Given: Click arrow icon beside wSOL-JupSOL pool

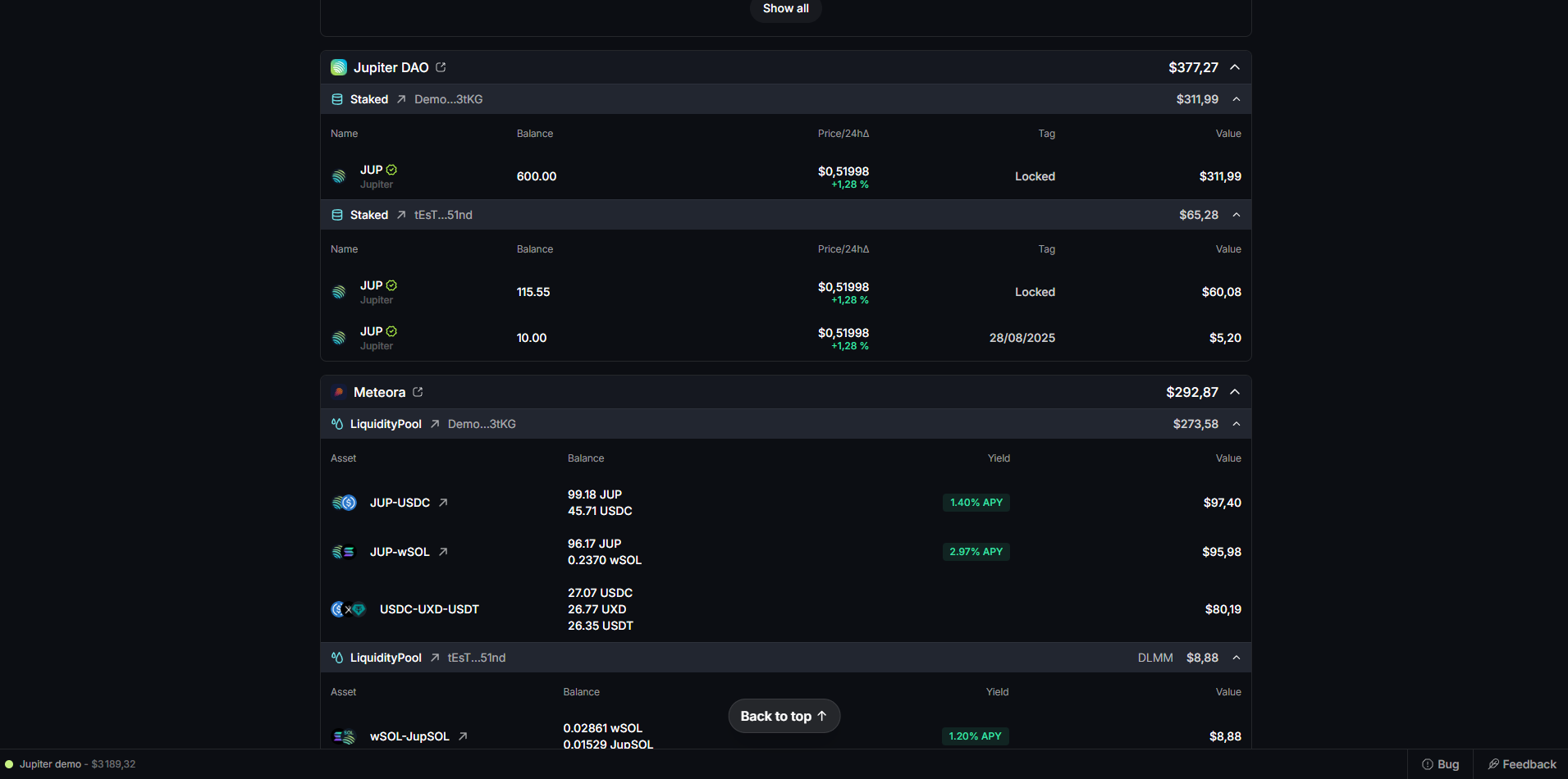Looking at the screenshot, I should click(463, 736).
